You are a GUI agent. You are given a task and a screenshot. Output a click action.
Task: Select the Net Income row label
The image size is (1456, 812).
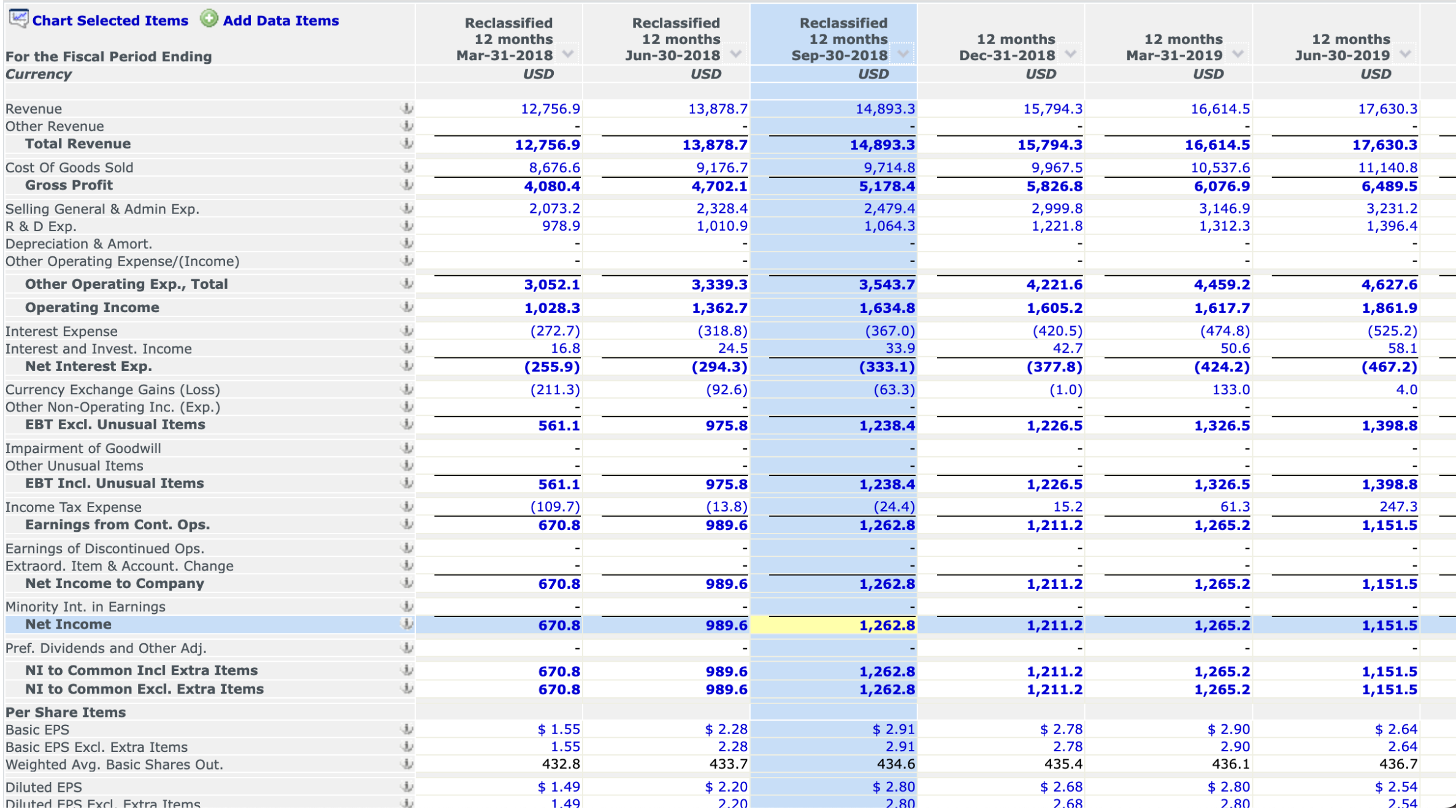pyautogui.click(x=68, y=624)
